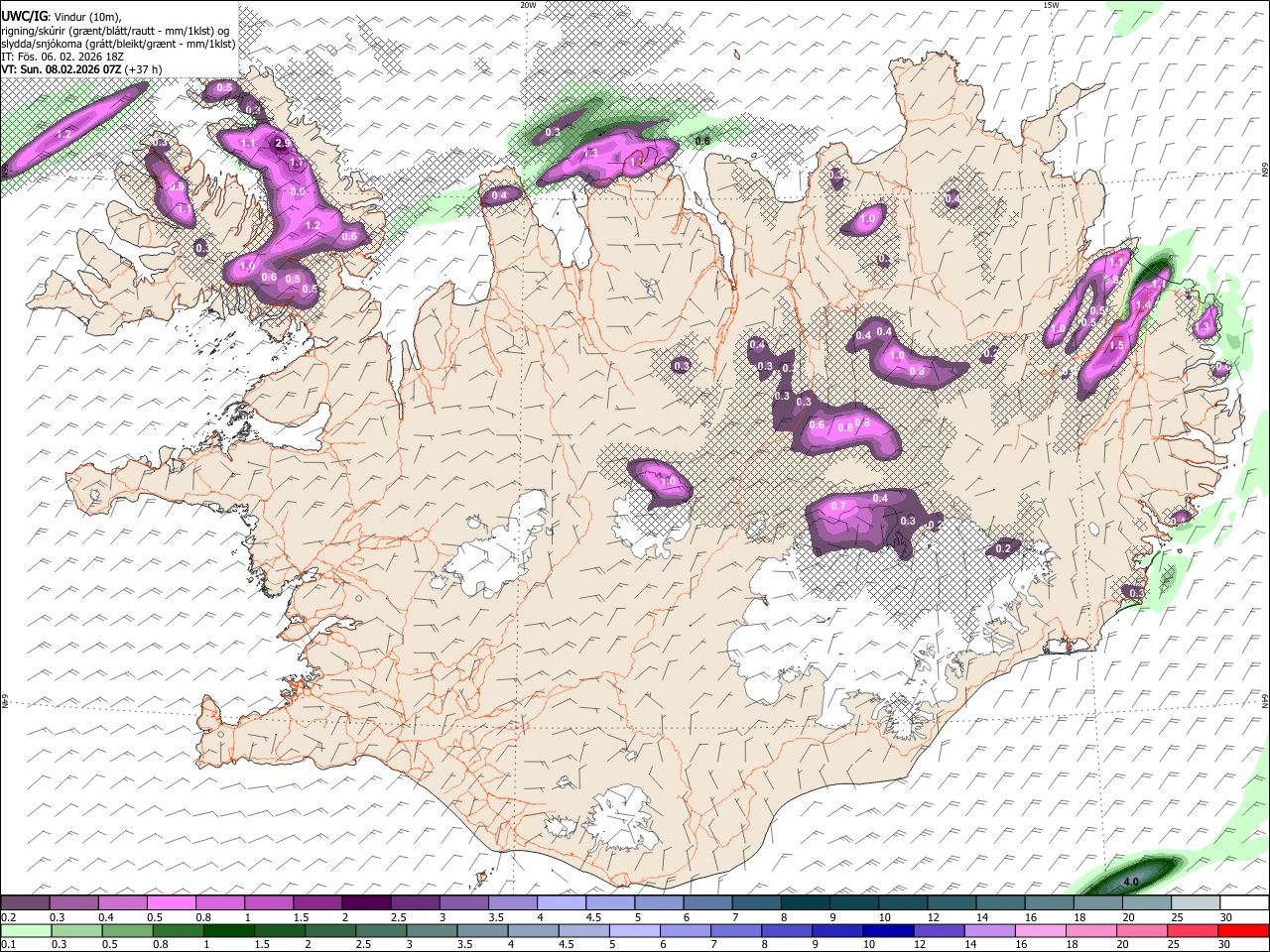Screen dimensions: 1270x952
Task: Select 'IT: Fös. 06. 02. 2026 18Z' text
Action: coord(62,57)
